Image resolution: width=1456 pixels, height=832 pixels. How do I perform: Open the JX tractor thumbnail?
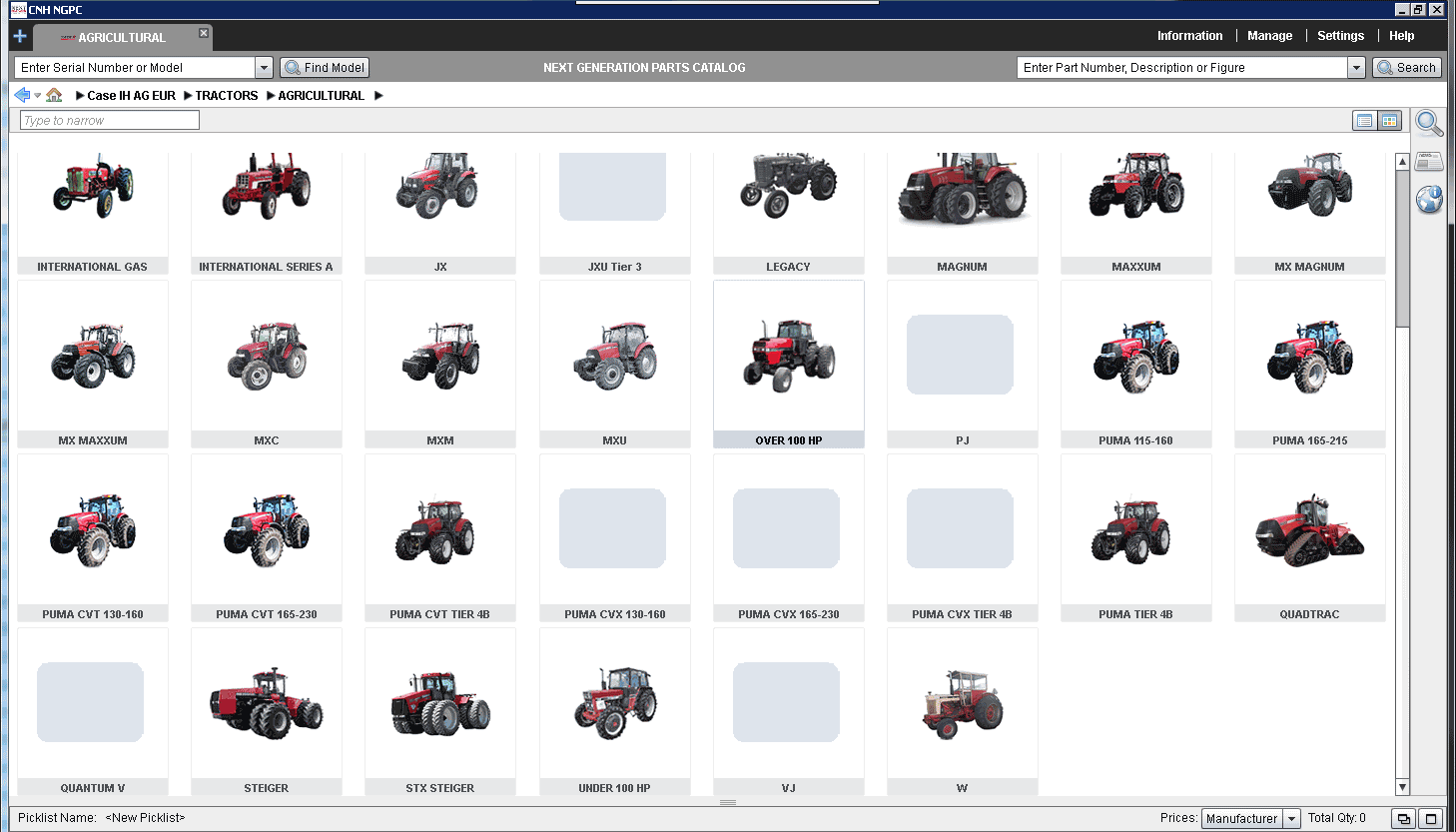click(440, 213)
